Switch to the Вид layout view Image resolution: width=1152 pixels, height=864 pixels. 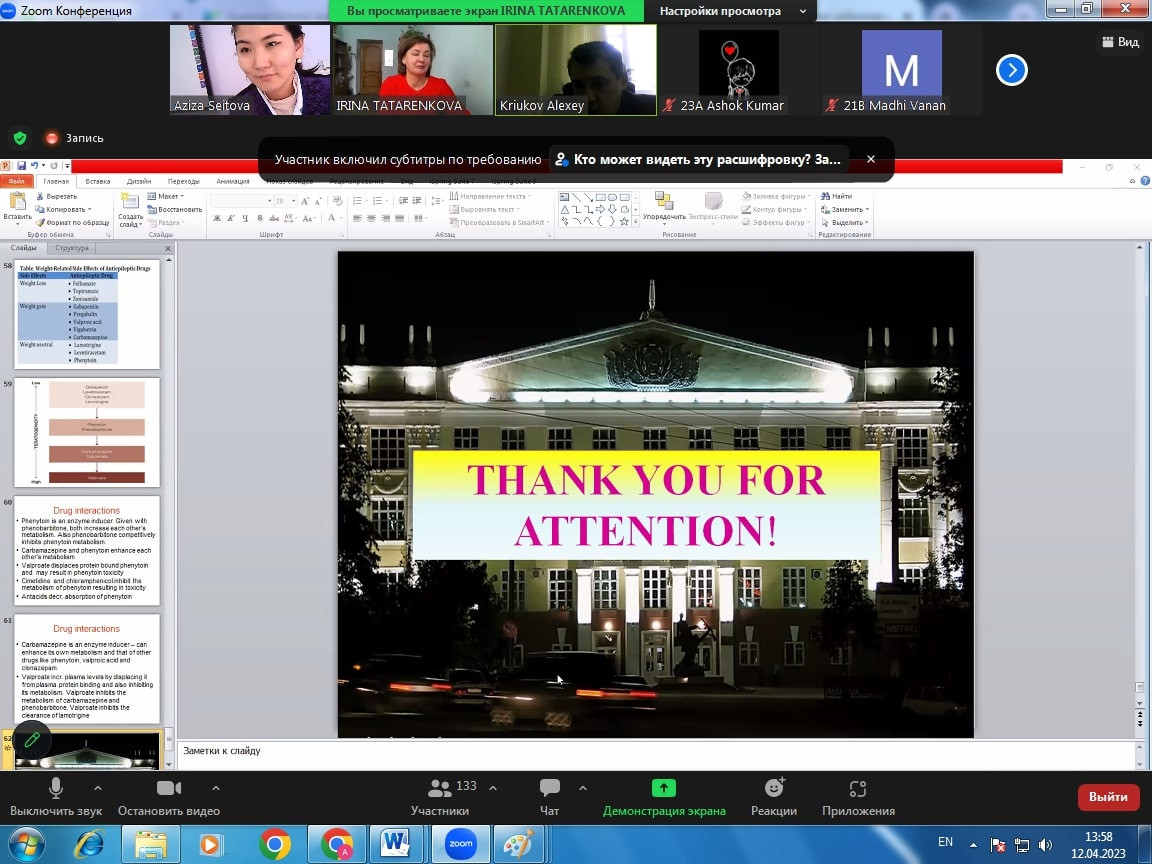1120,42
